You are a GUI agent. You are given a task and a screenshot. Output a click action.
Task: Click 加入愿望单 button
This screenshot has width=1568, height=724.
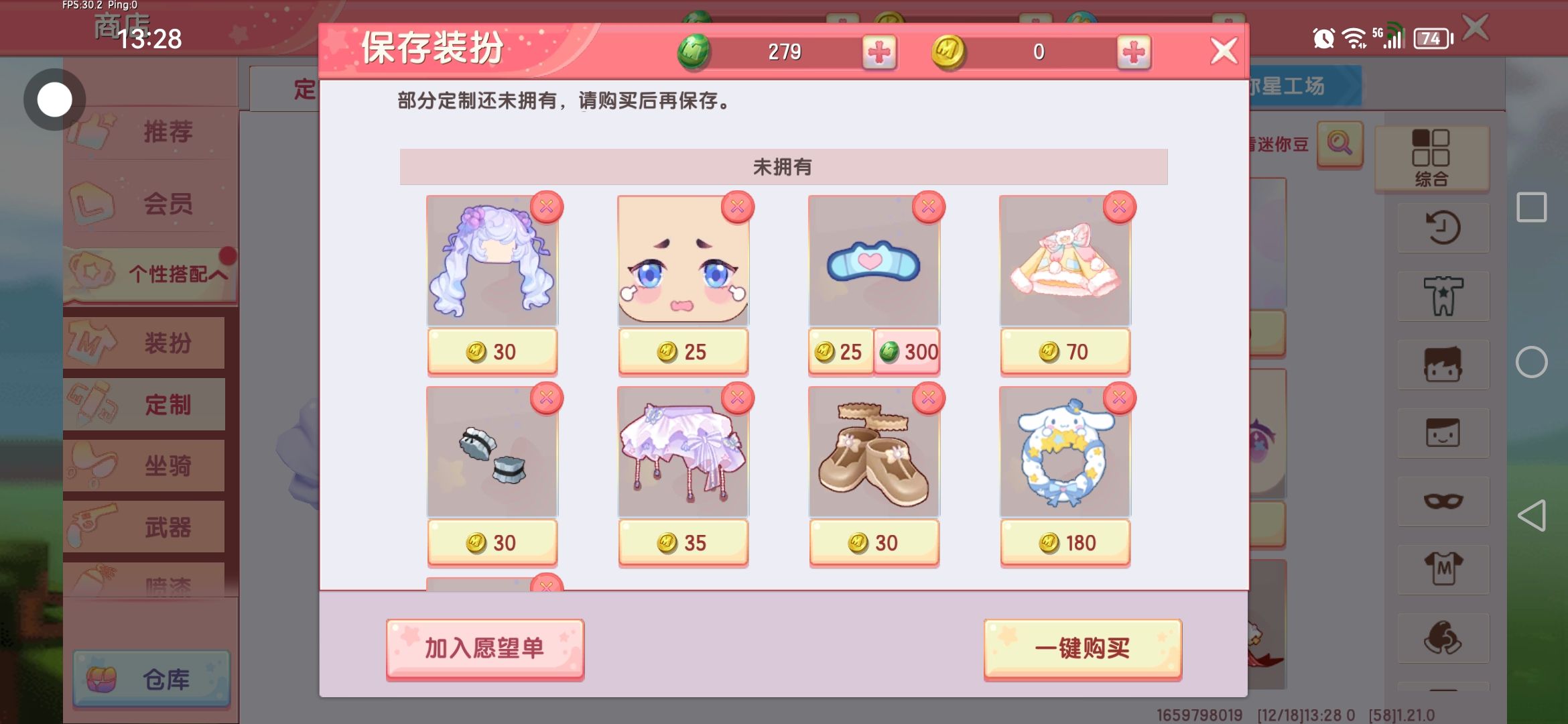[485, 648]
